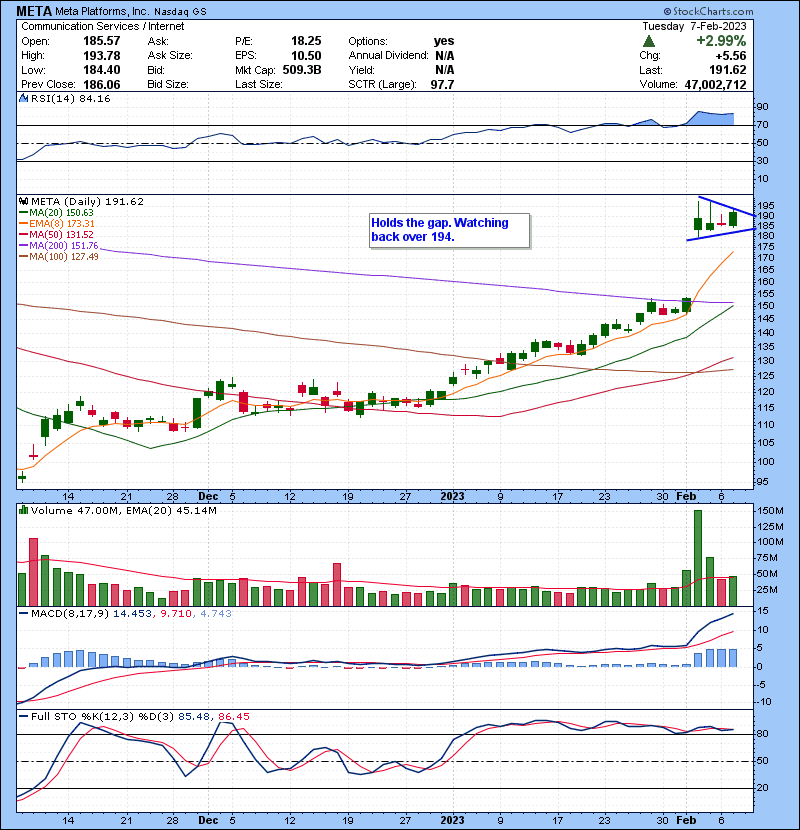Click the Volume value 47,002,712
Viewport: 800px width, 830px height.
click(715, 85)
